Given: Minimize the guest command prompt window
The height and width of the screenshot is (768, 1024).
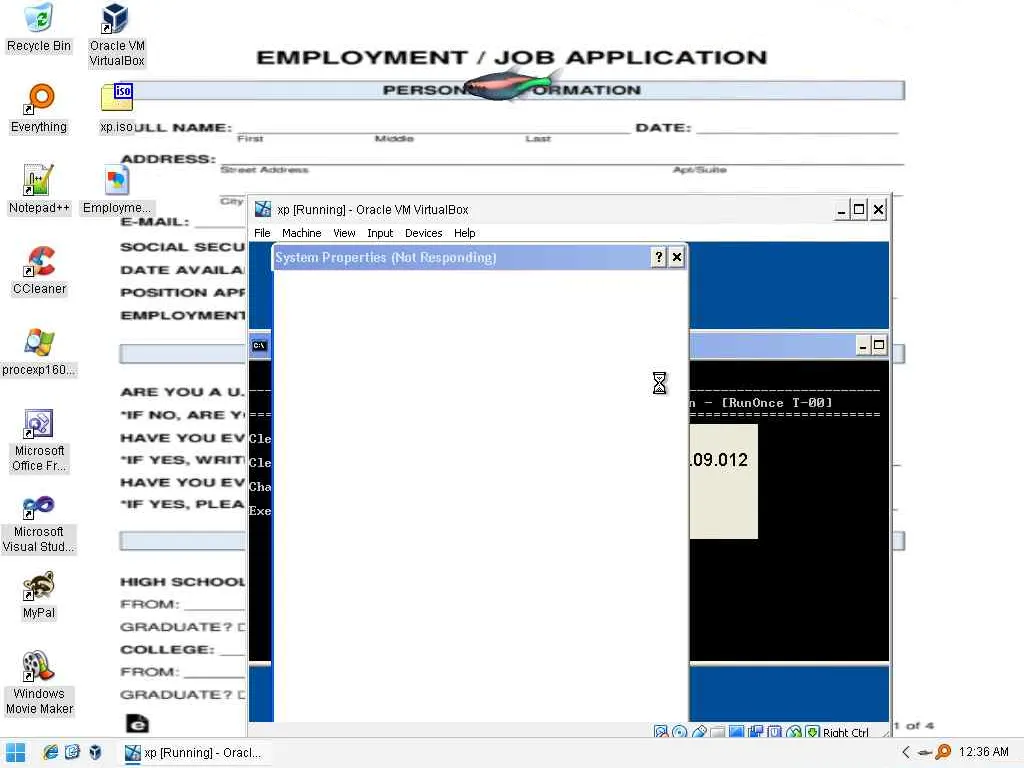Looking at the screenshot, I should [863, 345].
